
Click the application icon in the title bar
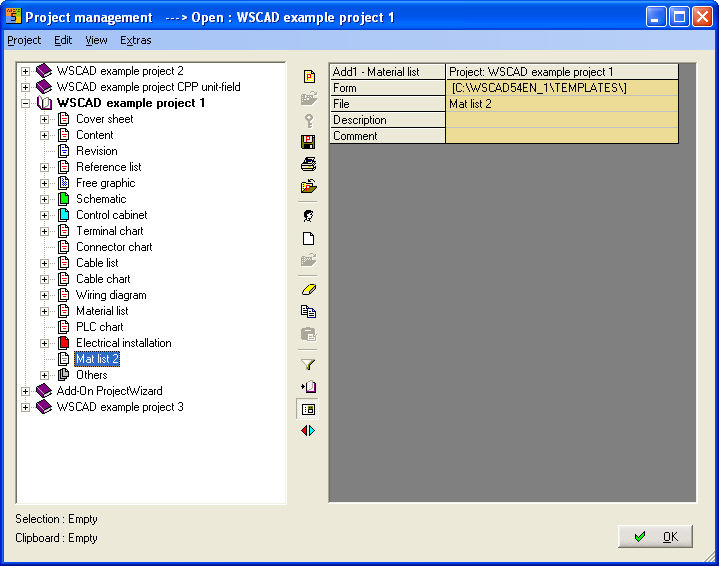(13, 17)
